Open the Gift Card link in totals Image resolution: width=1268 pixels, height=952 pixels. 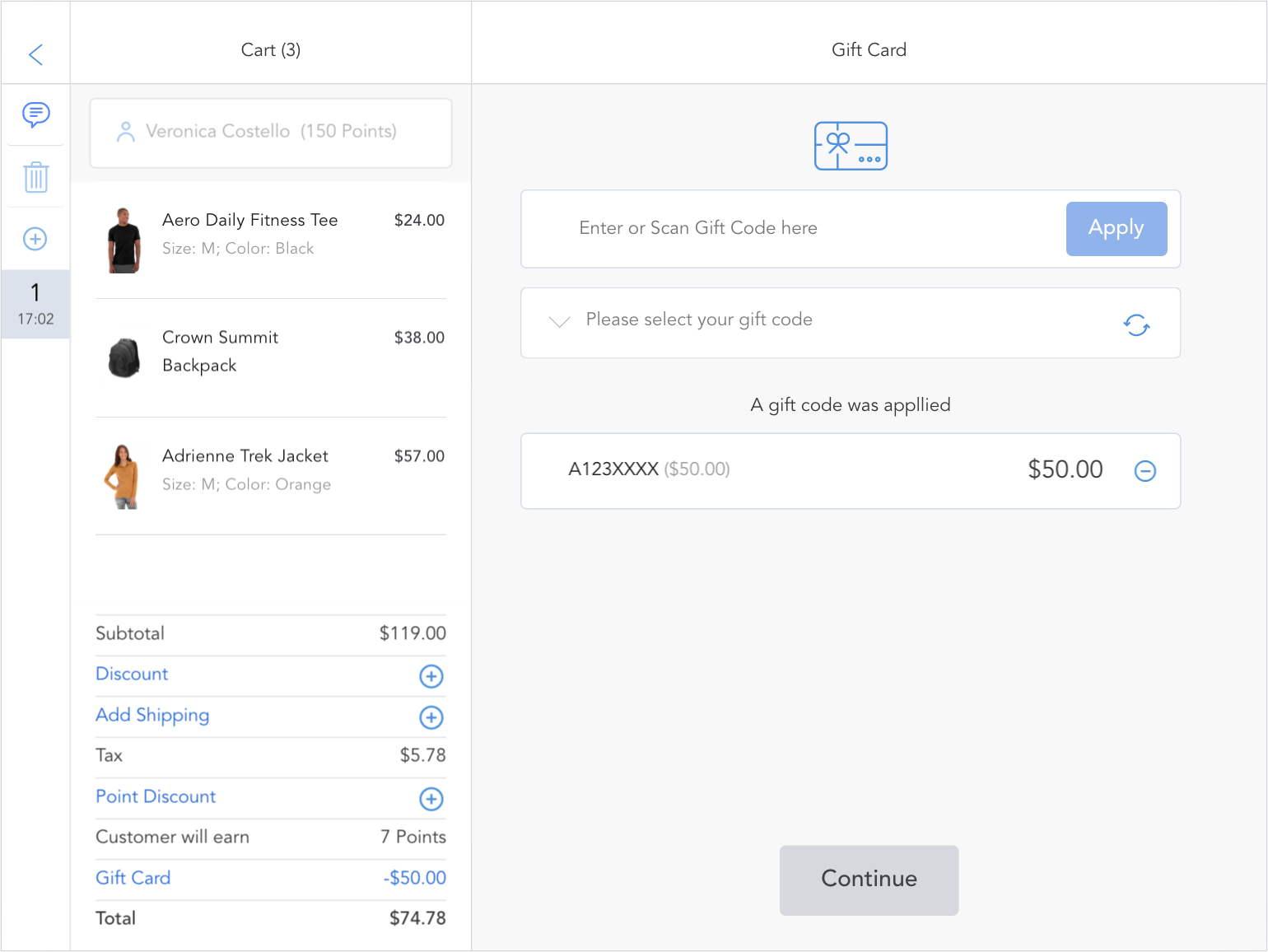click(133, 878)
